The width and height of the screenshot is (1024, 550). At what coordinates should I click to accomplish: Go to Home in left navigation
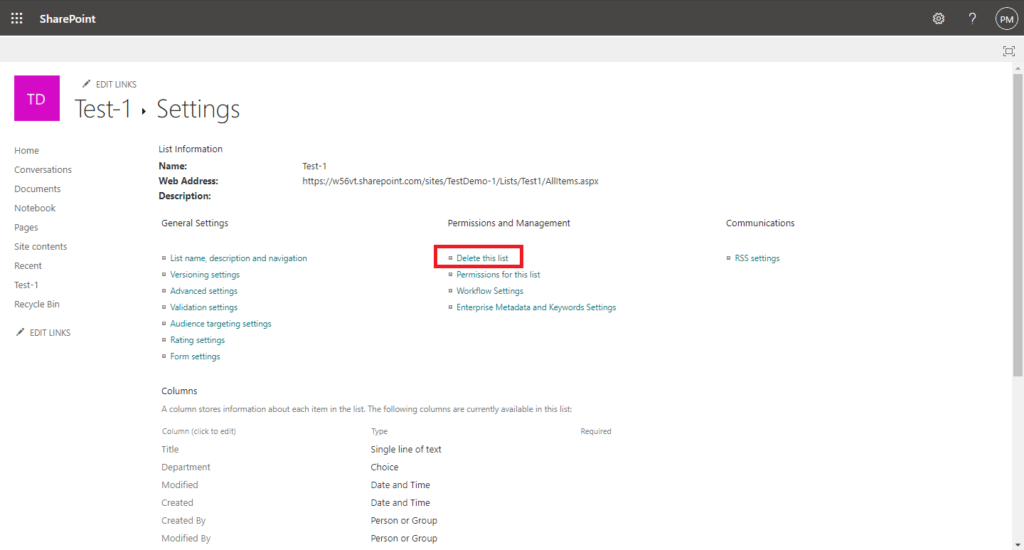[27, 150]
